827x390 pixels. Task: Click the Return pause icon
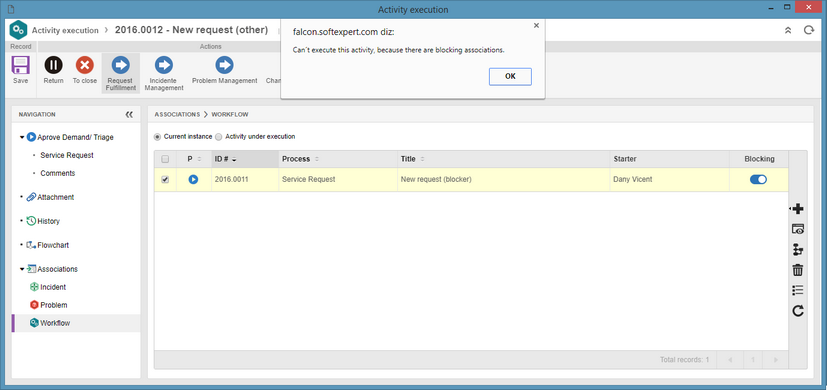53,65
